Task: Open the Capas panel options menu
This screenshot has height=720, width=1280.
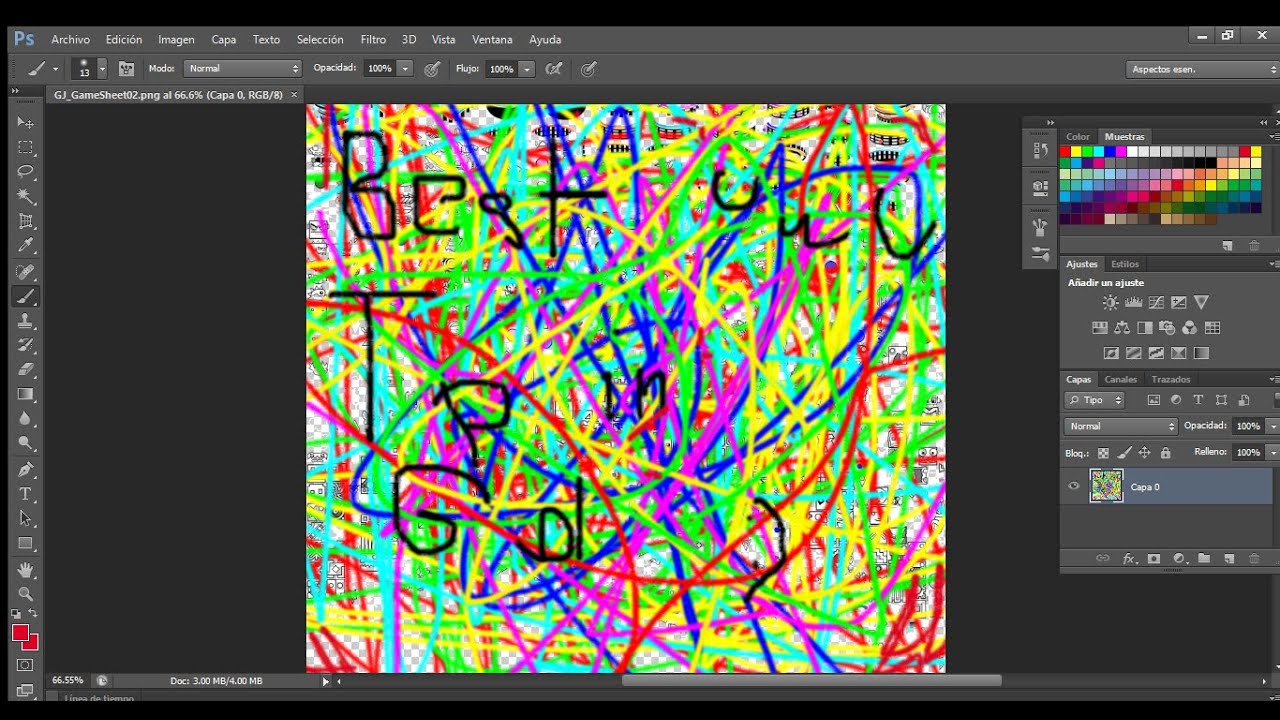Action: click(1273, 379)
